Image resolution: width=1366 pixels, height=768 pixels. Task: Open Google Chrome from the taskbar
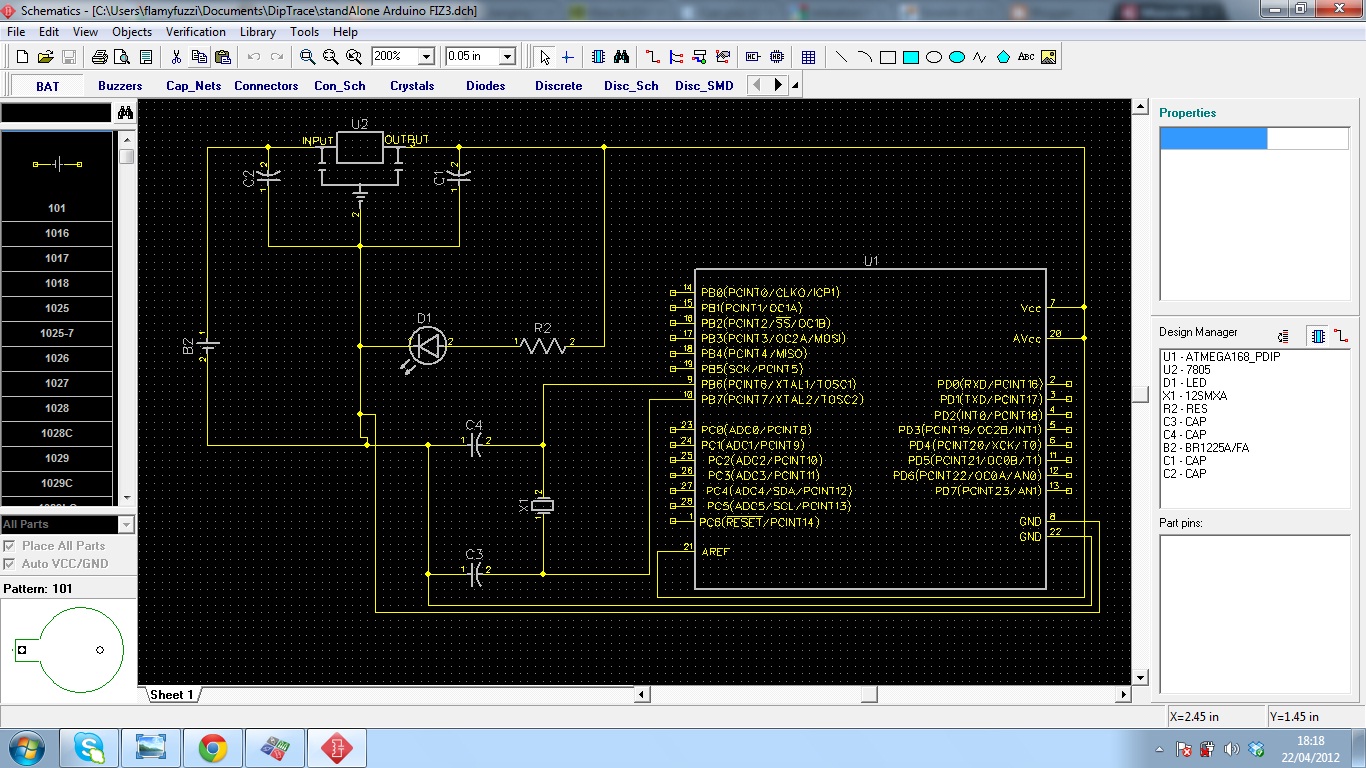(212, 748)
